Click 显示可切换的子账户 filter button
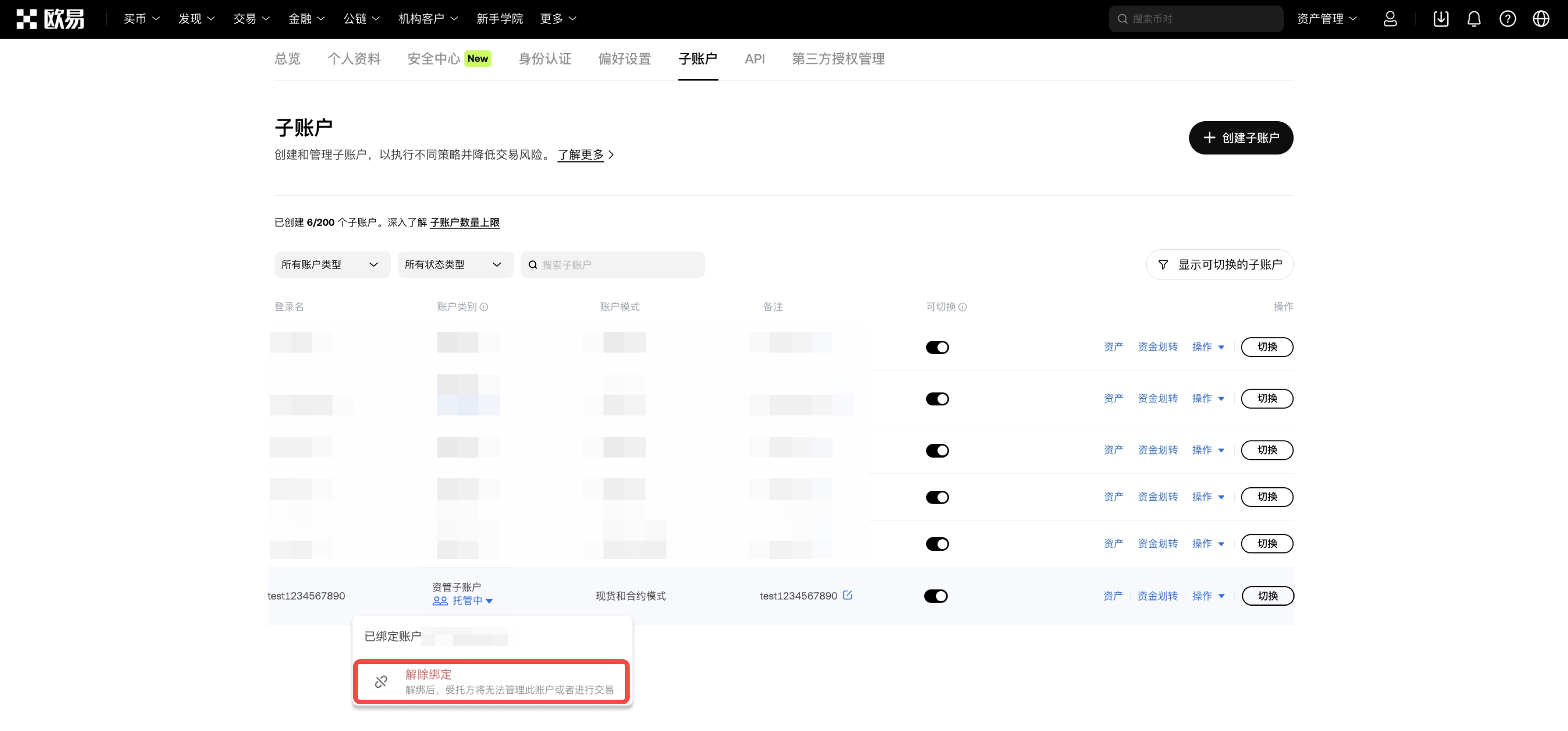 click(x=1219, y=265)
